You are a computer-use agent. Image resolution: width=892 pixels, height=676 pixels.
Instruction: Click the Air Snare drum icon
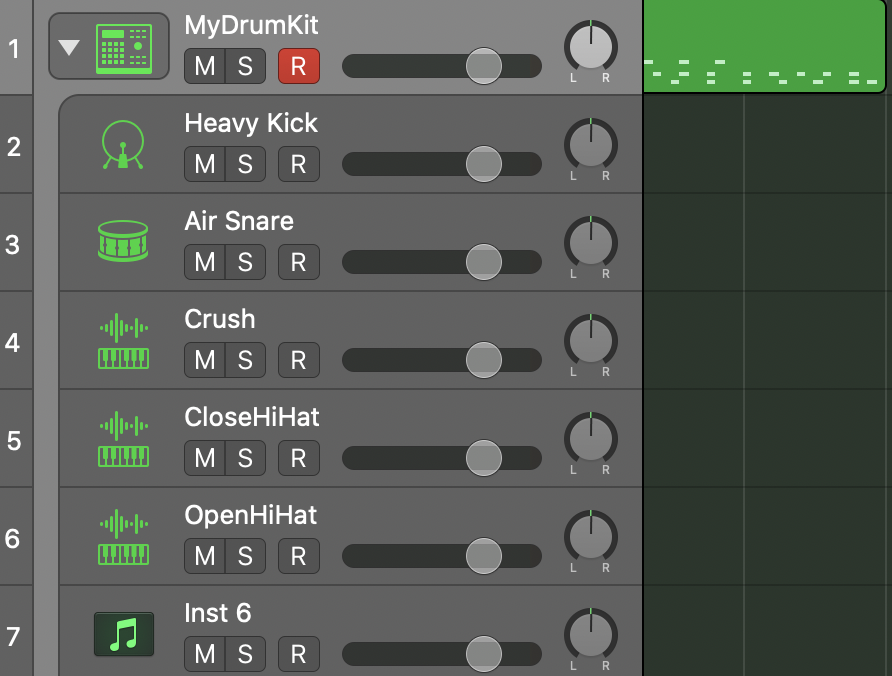coord(123,242)
